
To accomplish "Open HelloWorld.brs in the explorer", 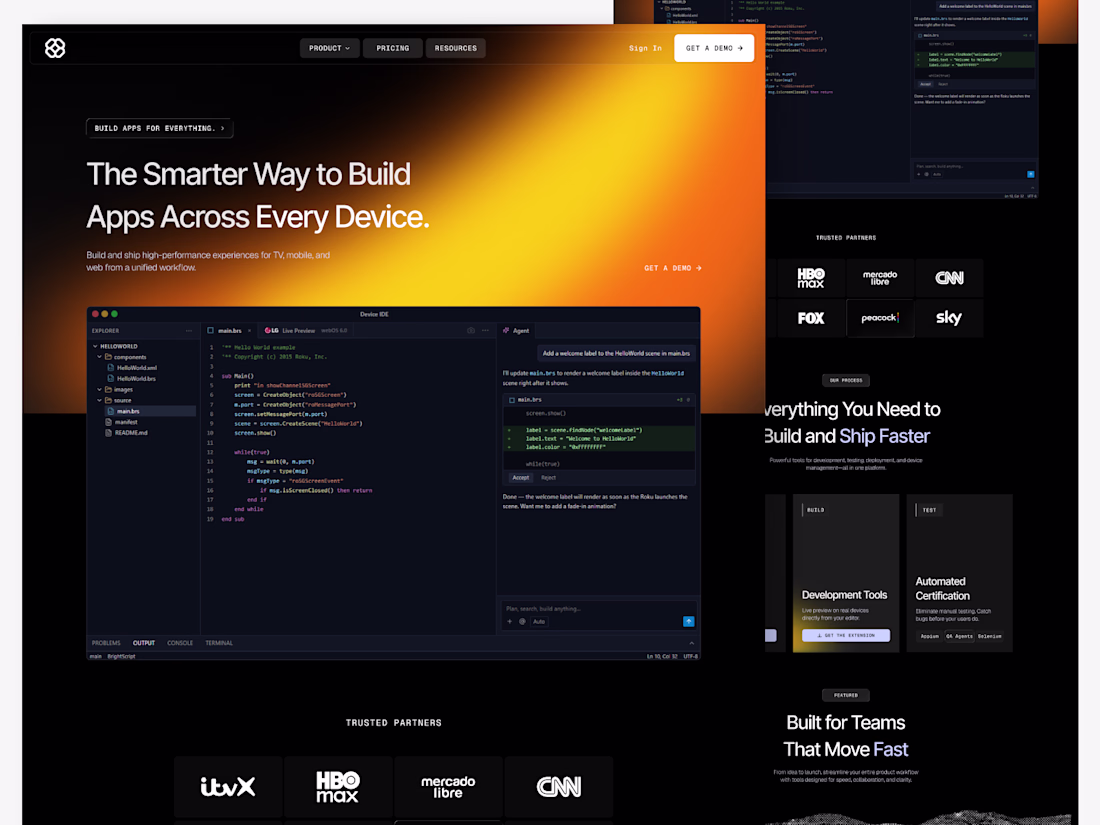I will click(136, 378).
